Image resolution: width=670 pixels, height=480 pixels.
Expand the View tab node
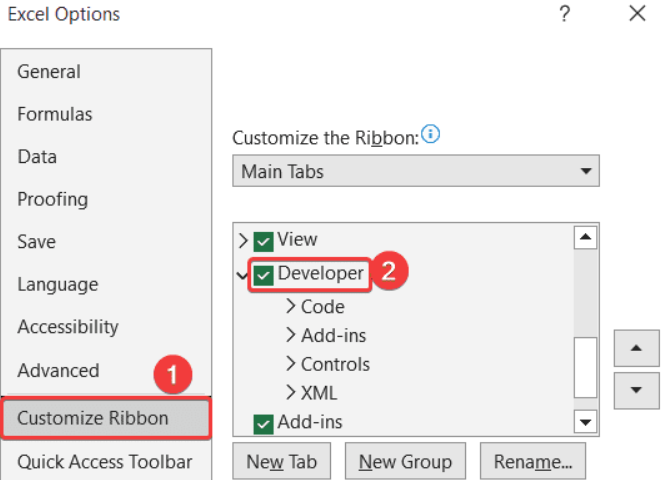[x=243, y=241]
